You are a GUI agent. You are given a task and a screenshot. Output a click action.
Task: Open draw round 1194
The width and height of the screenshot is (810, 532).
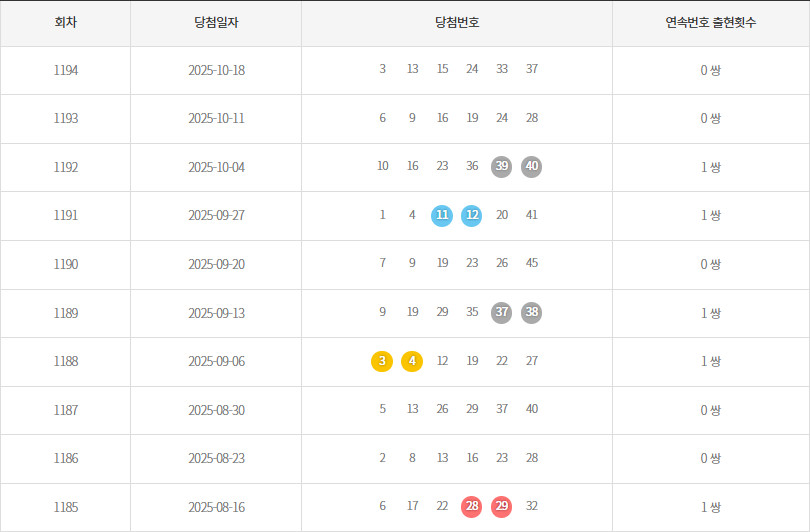click(65, 70)
